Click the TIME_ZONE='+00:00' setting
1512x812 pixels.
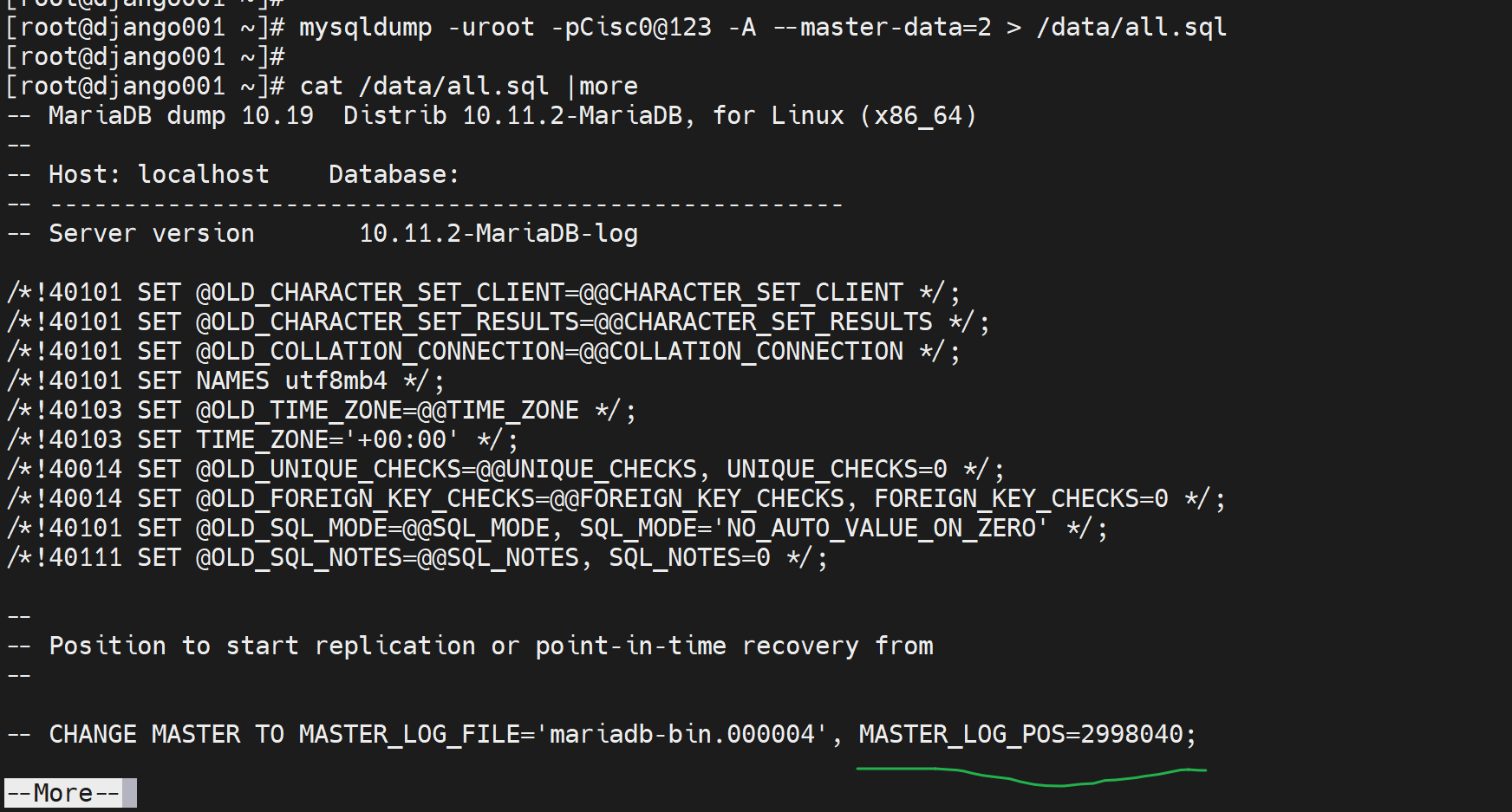tap(321, 439)
